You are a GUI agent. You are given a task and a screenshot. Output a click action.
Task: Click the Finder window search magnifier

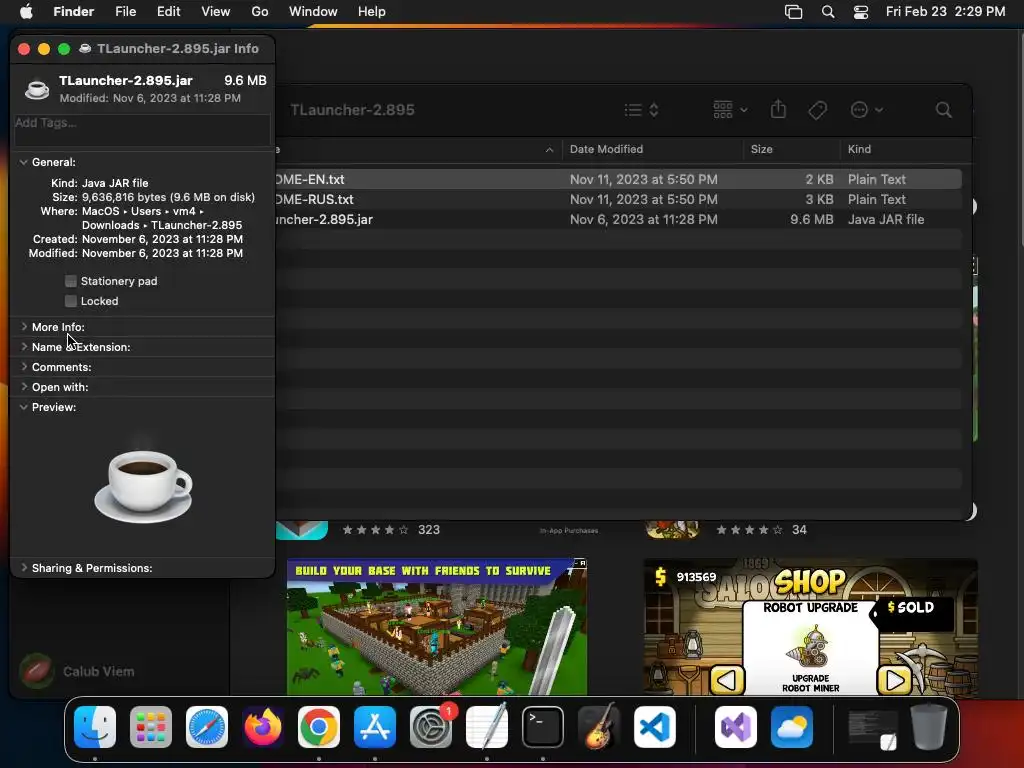[x=944, y=110]
